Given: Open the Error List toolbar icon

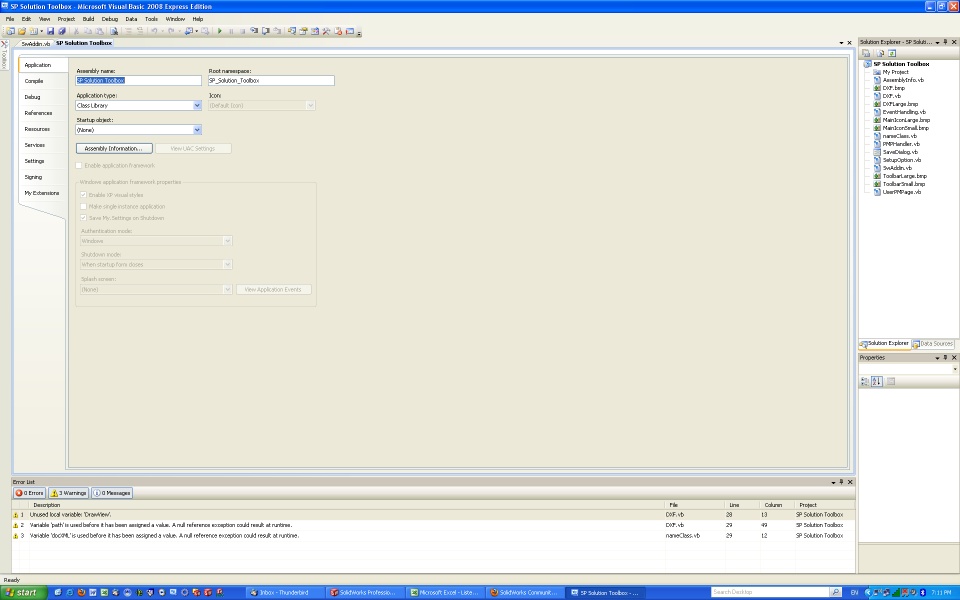Looking at the screenshot, I should click(x=338, y=31).
